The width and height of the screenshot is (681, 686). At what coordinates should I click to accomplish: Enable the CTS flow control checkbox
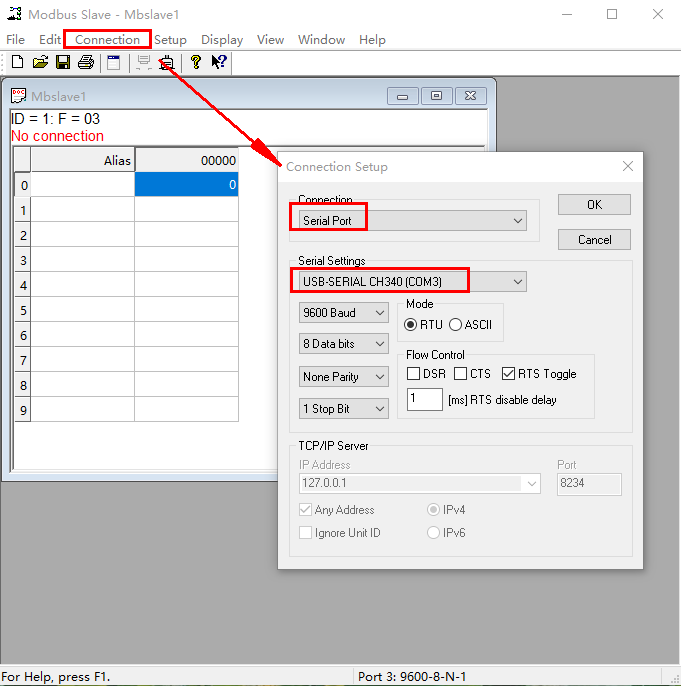coord(460,374)
